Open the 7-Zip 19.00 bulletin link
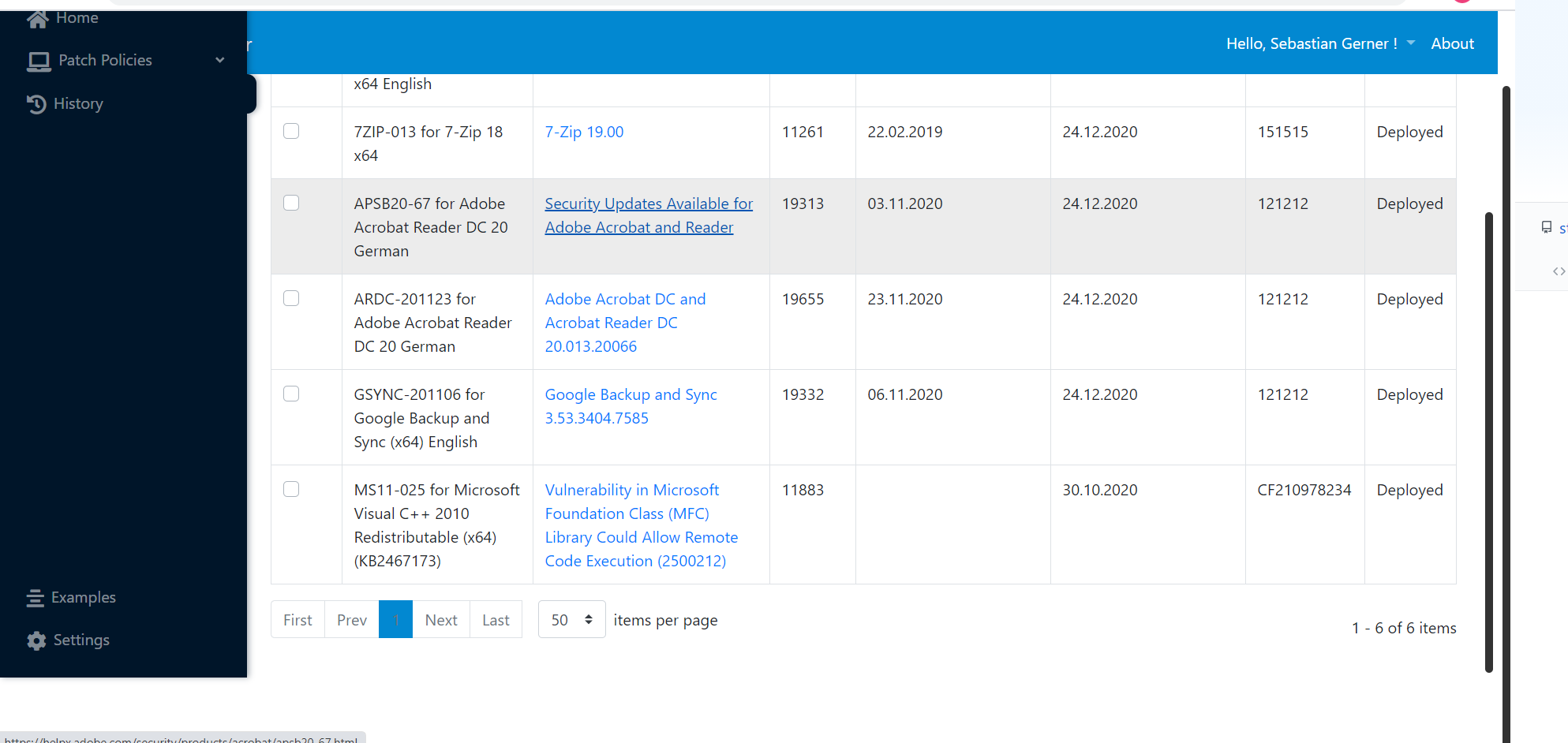1568x743 pixels. point(584,132)
